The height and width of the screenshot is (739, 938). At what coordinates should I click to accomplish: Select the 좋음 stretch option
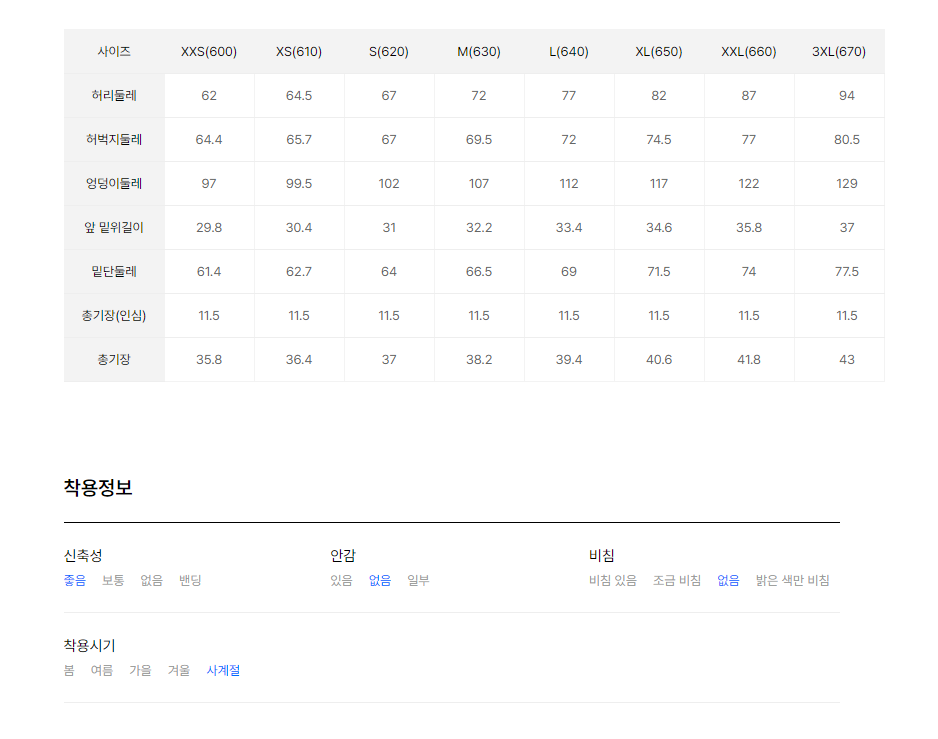pos(75,580)
